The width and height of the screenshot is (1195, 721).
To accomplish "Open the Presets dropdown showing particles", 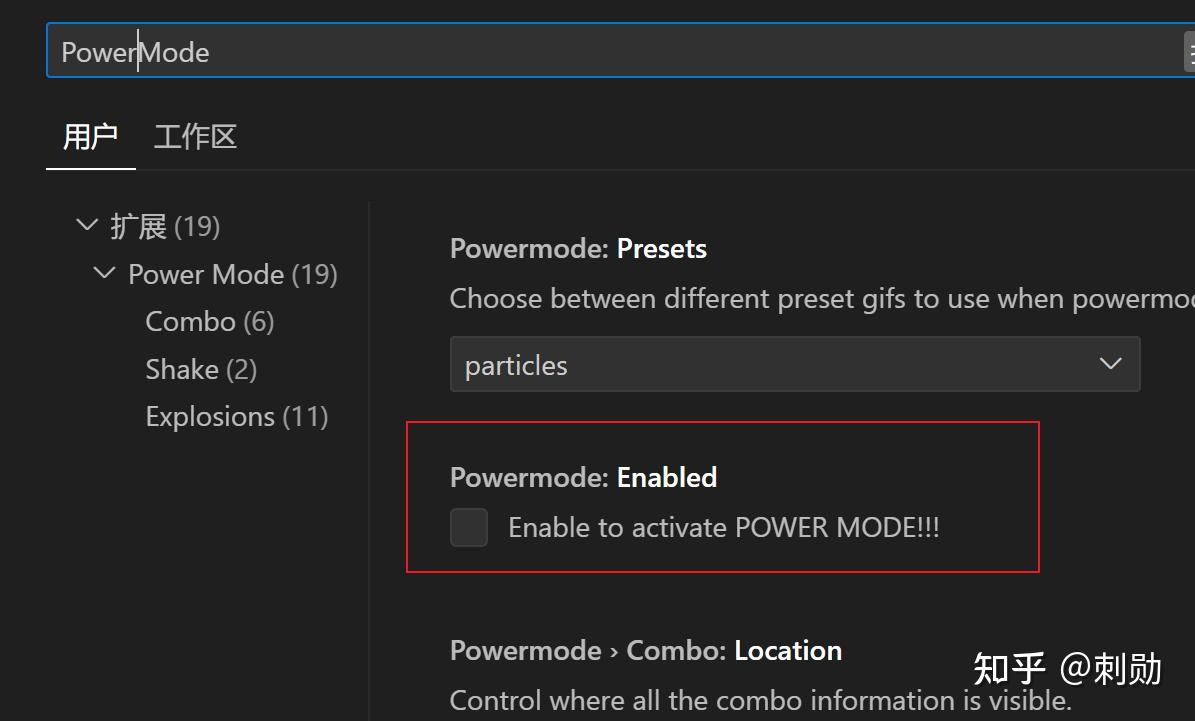I will click(795, 364).
